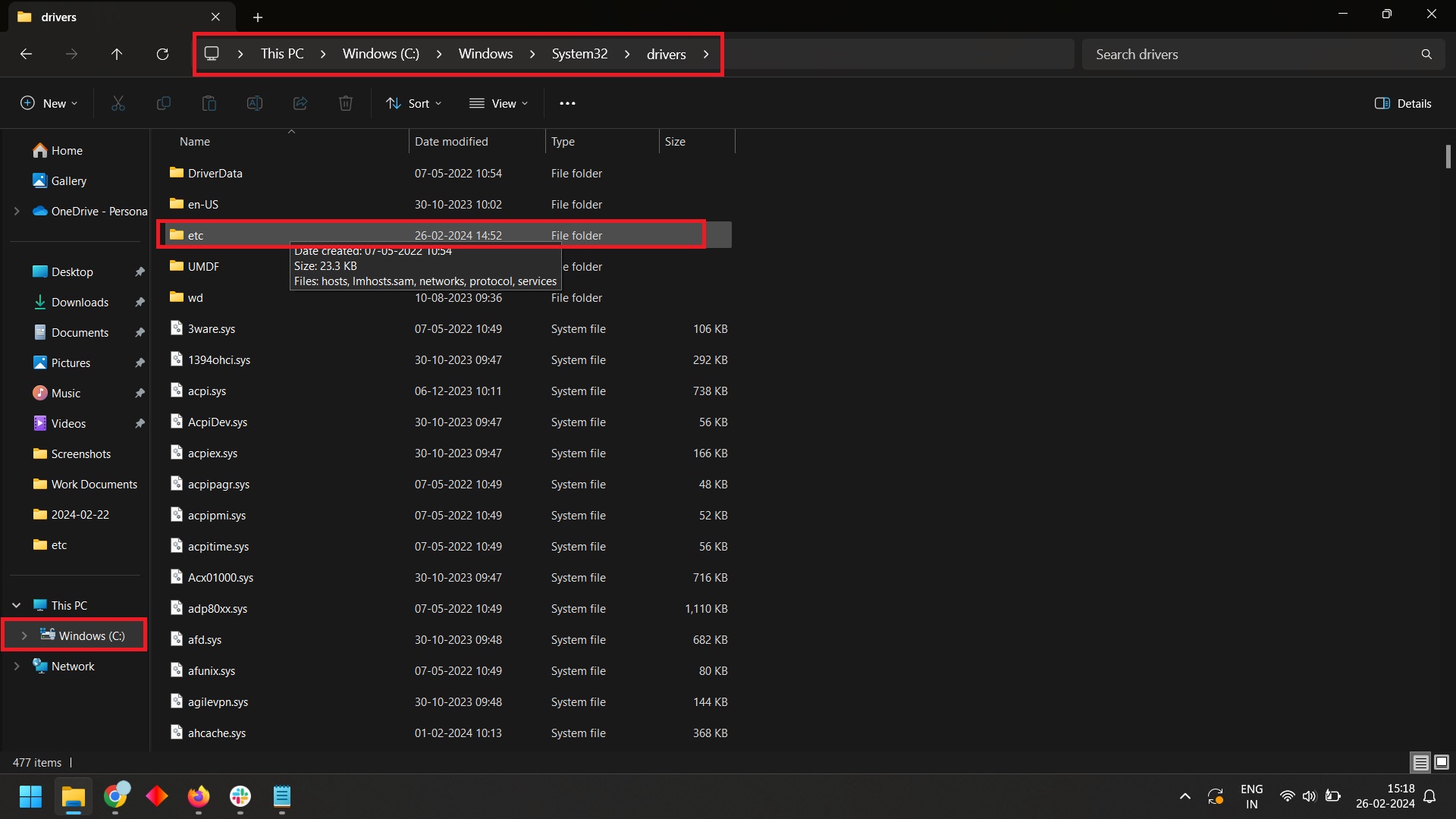
Task: Toggle the Details pane button
Action: [1402, 103]
